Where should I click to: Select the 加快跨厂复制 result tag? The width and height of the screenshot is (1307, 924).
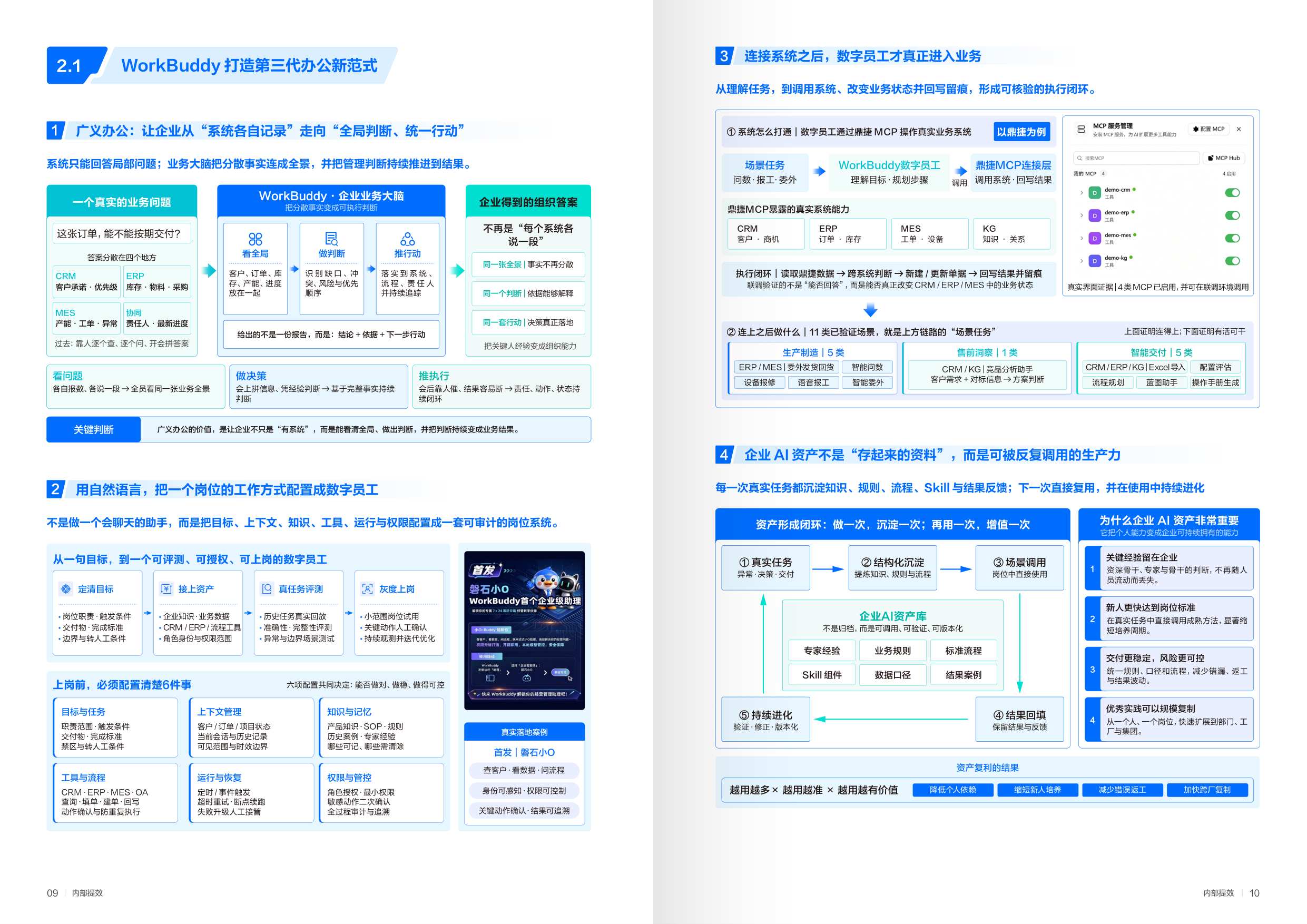[1207, 790]
